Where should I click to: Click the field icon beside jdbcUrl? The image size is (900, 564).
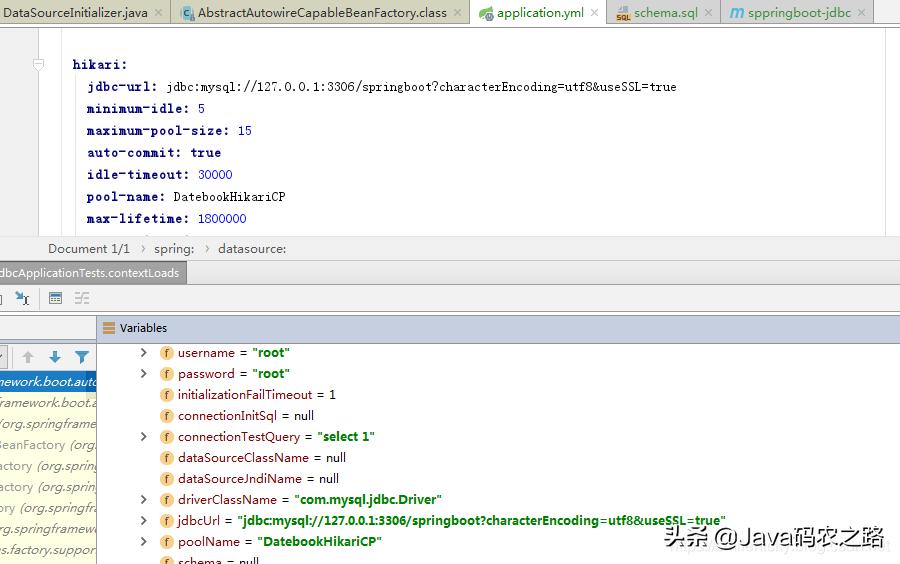(x=166, y=520)
